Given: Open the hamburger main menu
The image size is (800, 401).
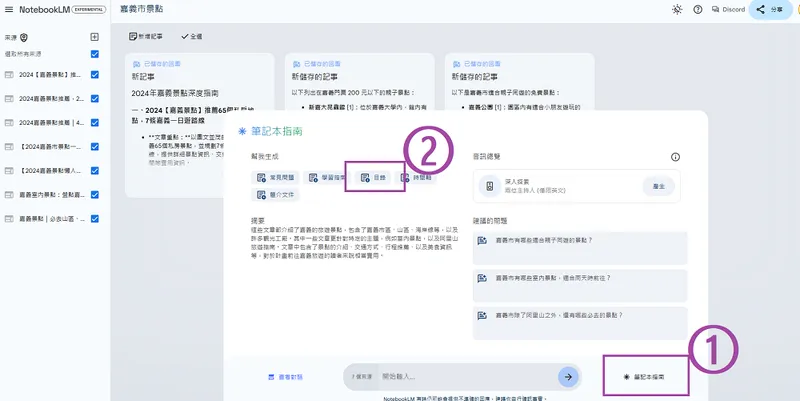Looking at the screenshot, I should 9,10.
